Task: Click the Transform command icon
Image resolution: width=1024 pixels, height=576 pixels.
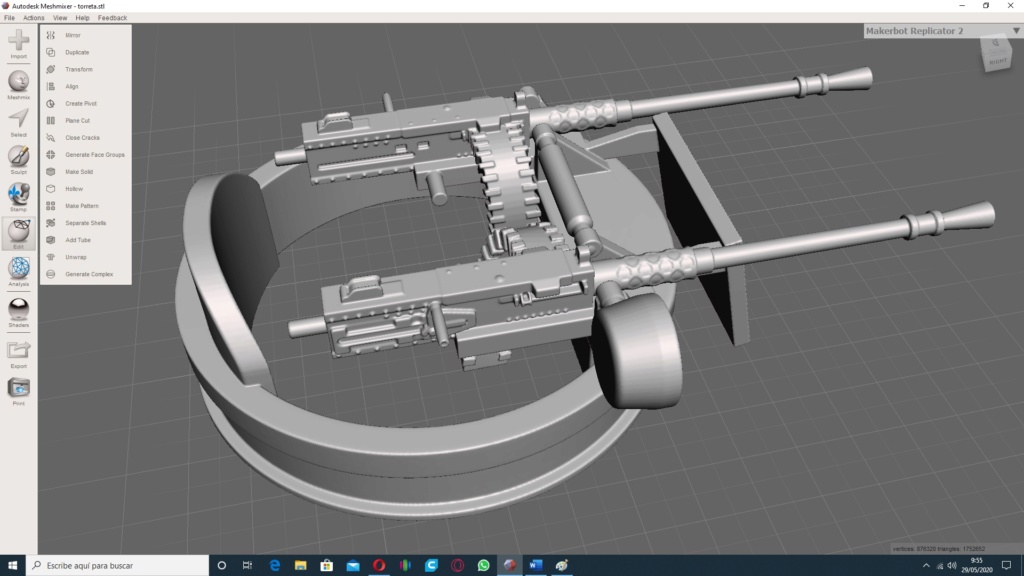Action: click(x=51, y=69)
